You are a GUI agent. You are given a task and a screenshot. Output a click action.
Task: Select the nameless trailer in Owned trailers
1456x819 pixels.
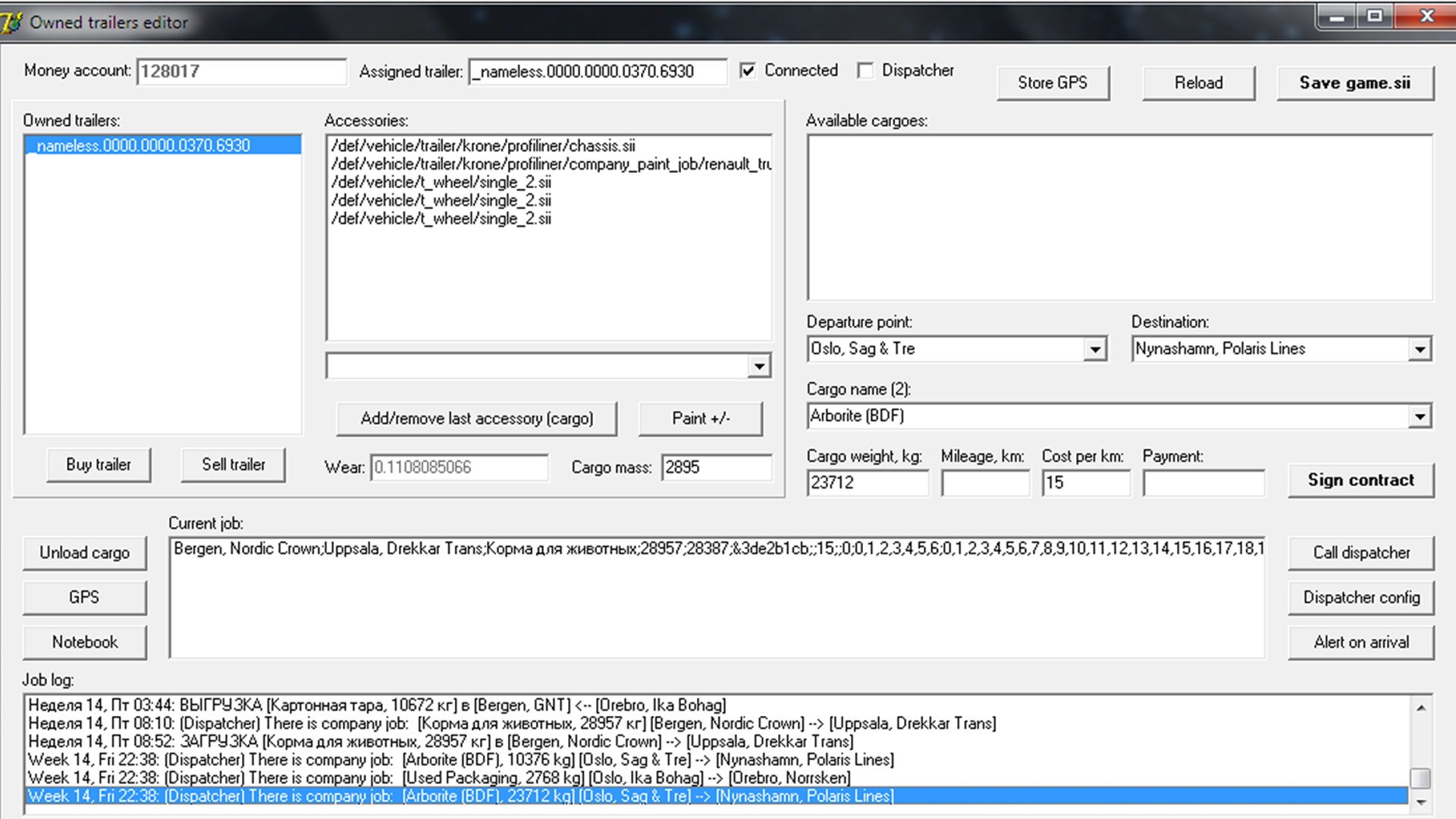pyautogui.click(x=143, y=146)
